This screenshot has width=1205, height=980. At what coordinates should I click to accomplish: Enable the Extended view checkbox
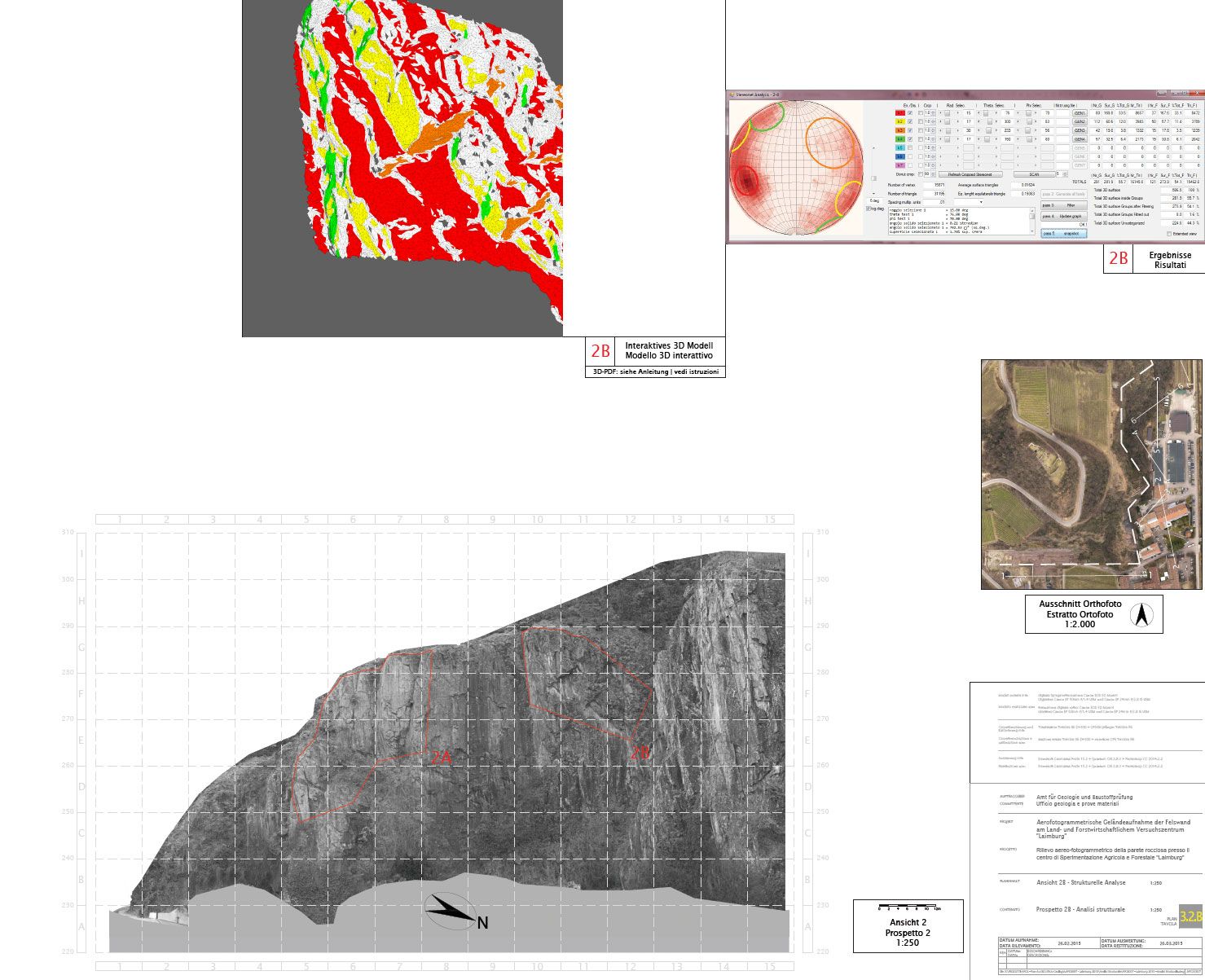(x=1169, y=234)
